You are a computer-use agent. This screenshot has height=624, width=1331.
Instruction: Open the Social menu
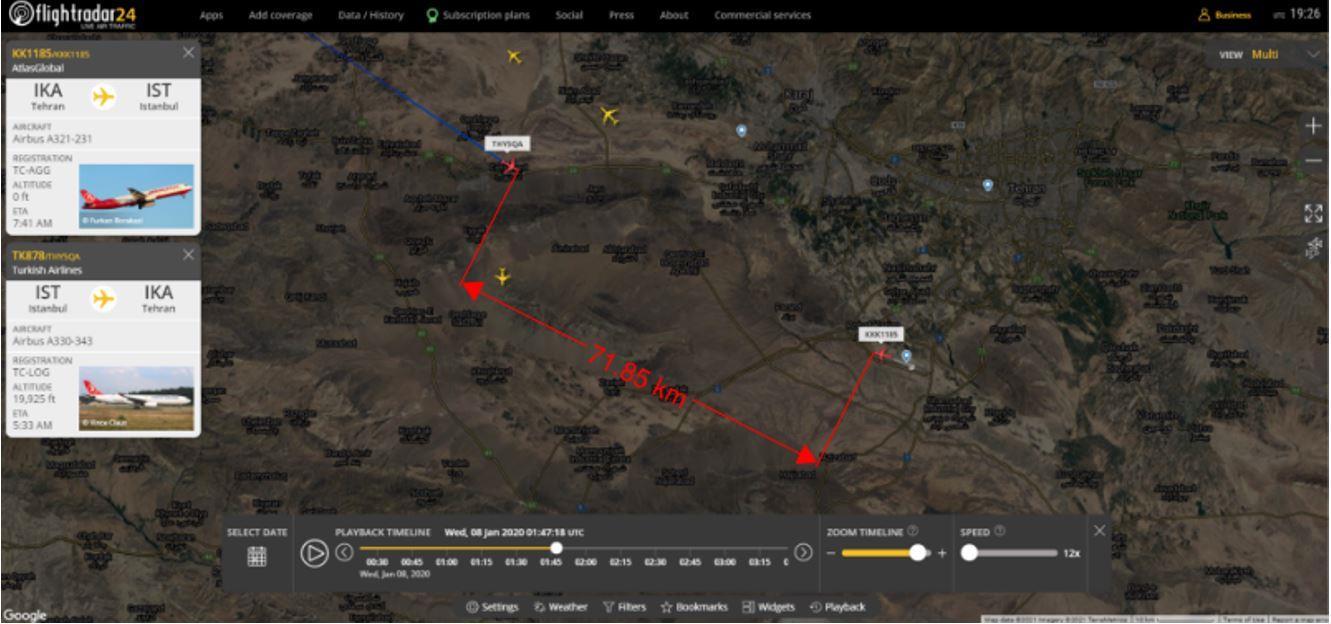[569, 15]
